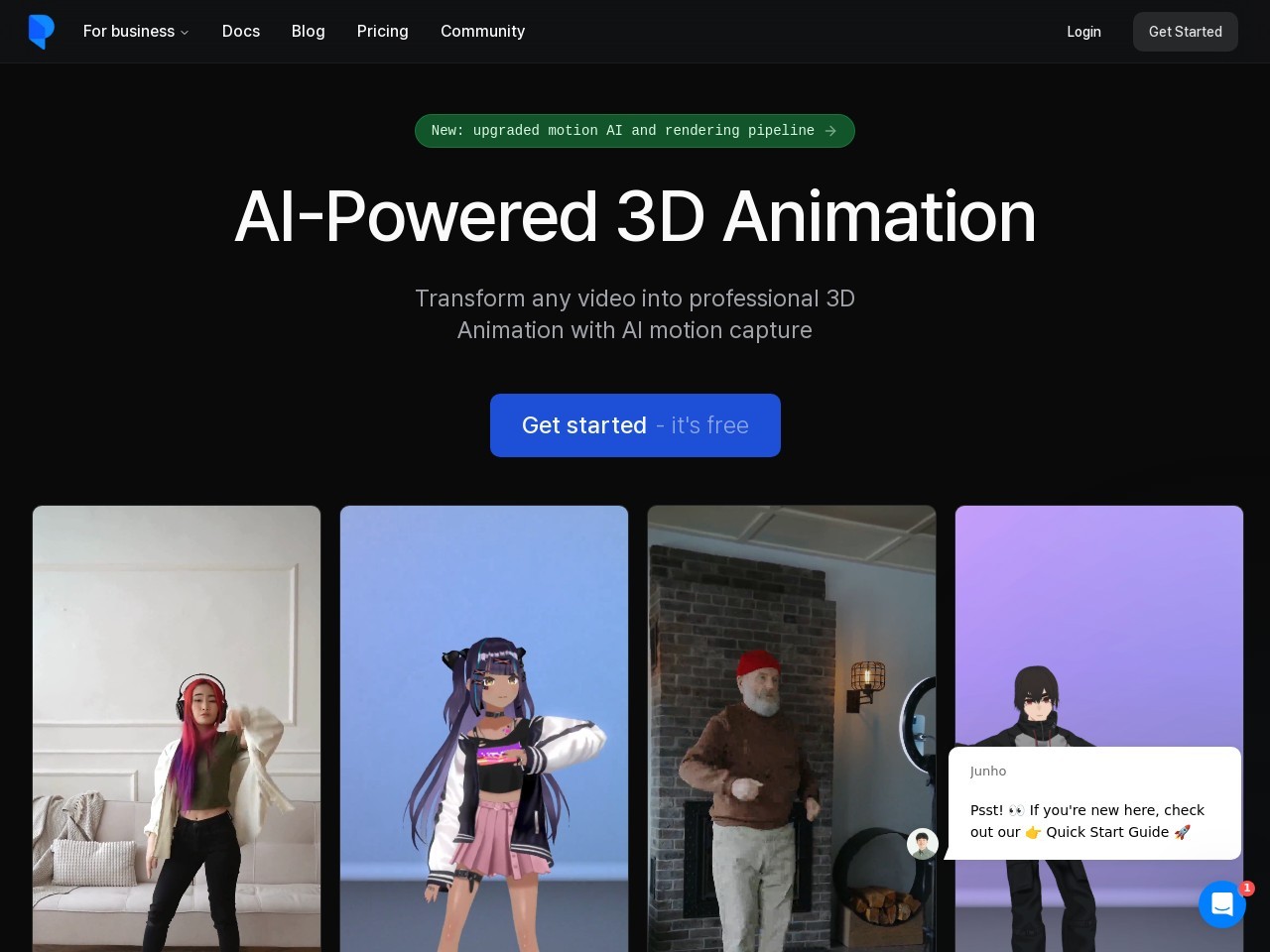Click the Junho sender name in chat popup
The image size is (1270, 952).
pos(988,772)
